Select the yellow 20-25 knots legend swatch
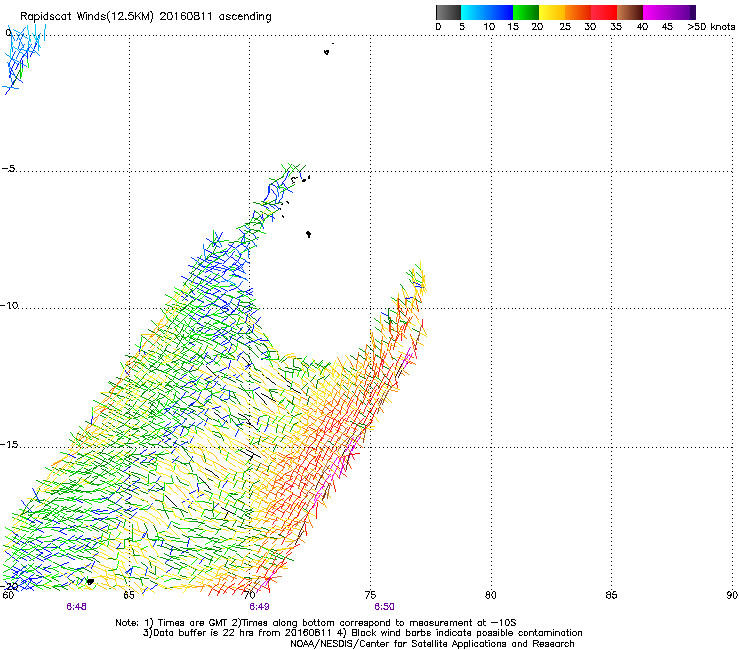Screen dimensions: 740x650 tap(552, 12)
